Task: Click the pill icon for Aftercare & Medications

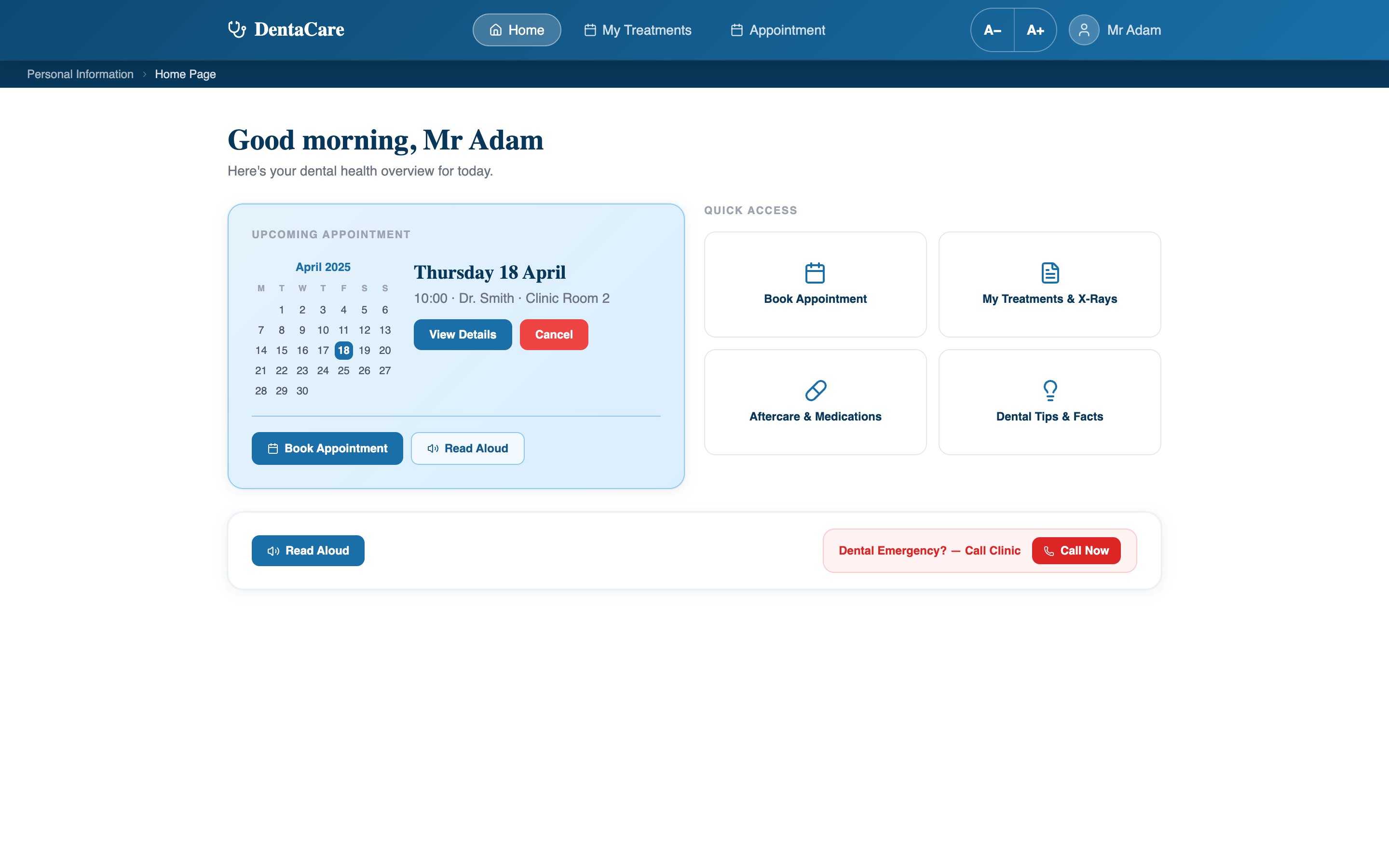Action: coord(816,391)
